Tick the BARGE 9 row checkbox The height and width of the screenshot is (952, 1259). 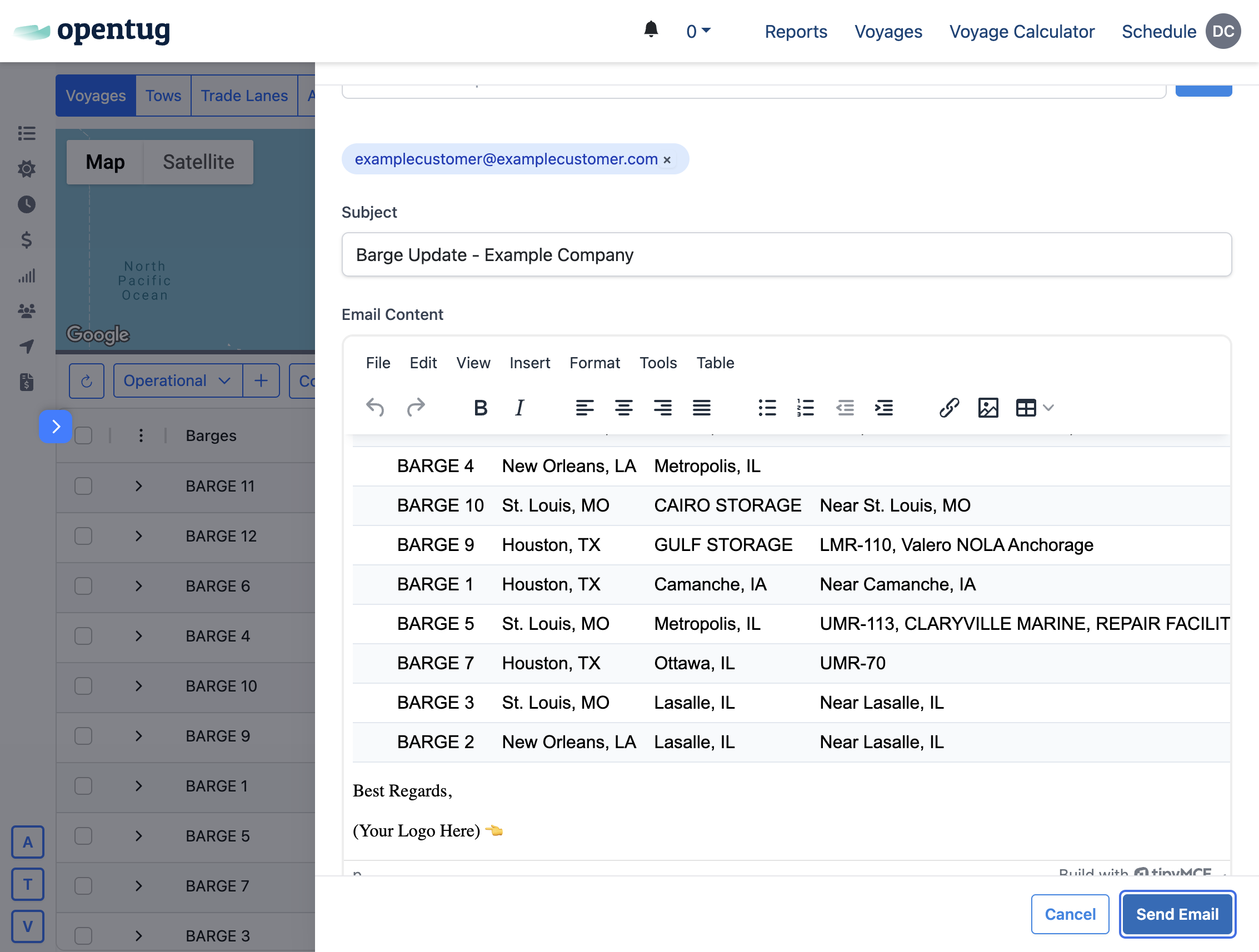(84, 736)
